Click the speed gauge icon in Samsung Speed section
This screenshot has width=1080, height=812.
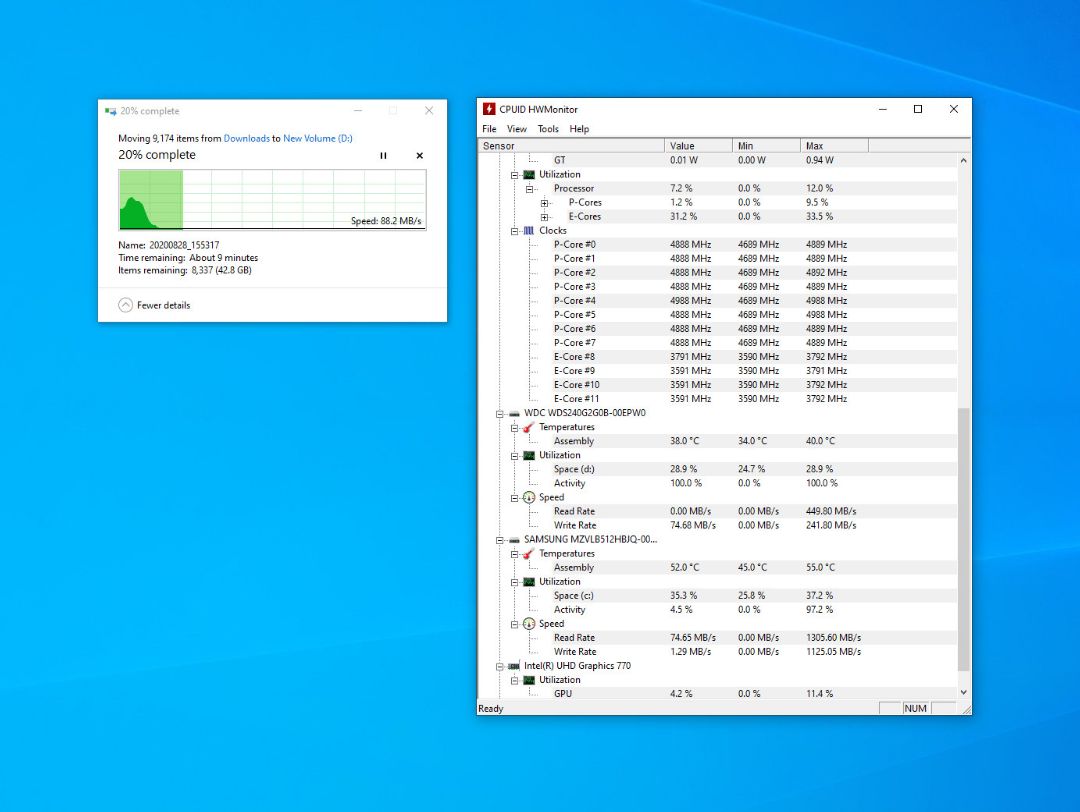point(528,623)
